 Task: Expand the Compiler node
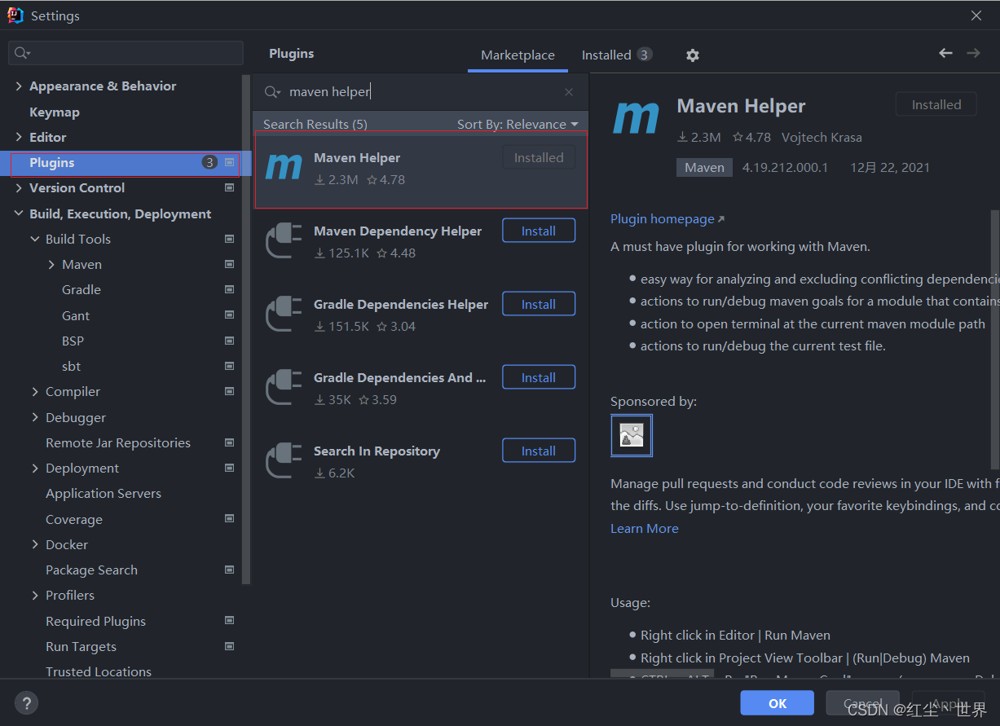coord(35,392)
